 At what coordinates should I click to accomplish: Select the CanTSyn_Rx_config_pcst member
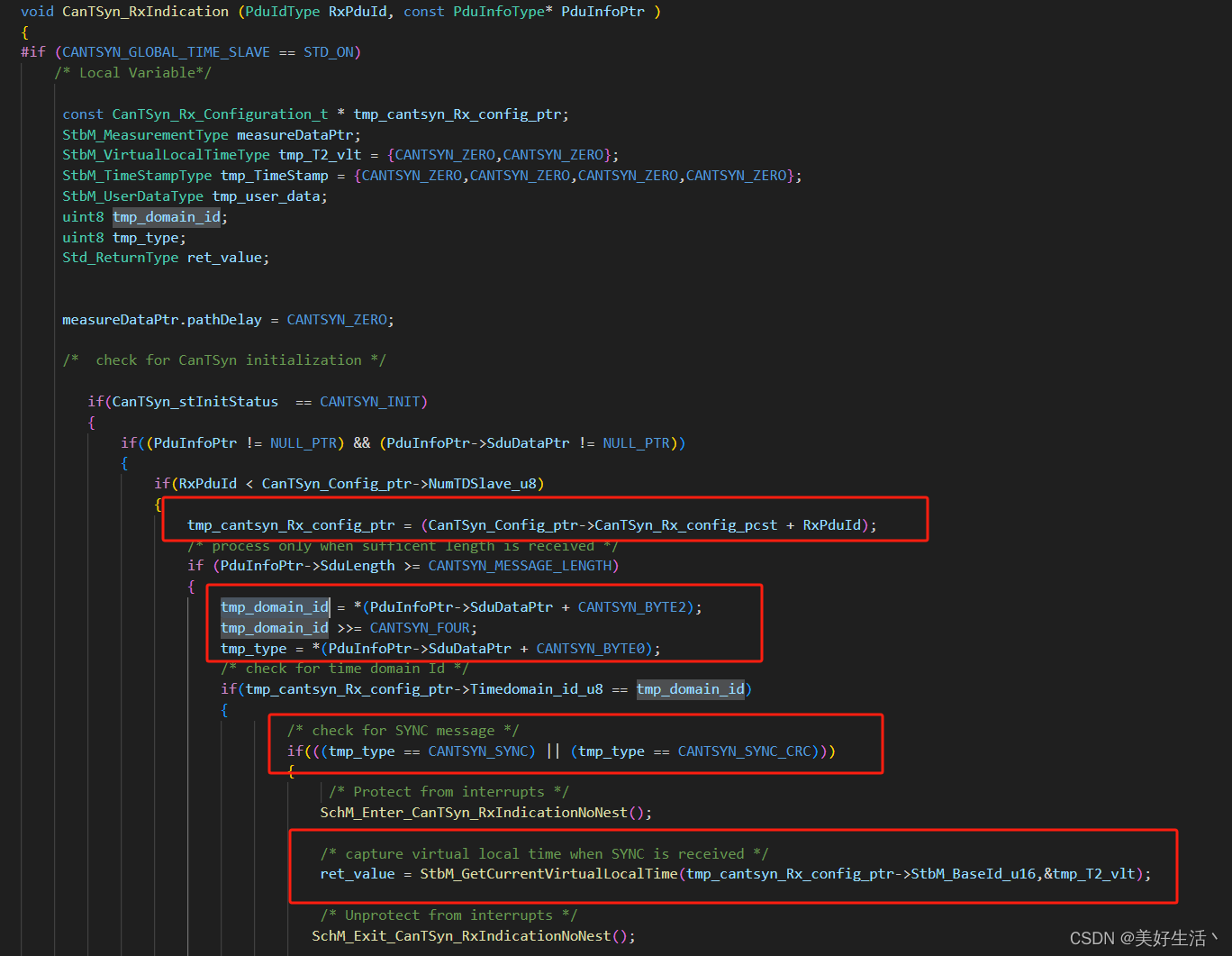point(686,524)
